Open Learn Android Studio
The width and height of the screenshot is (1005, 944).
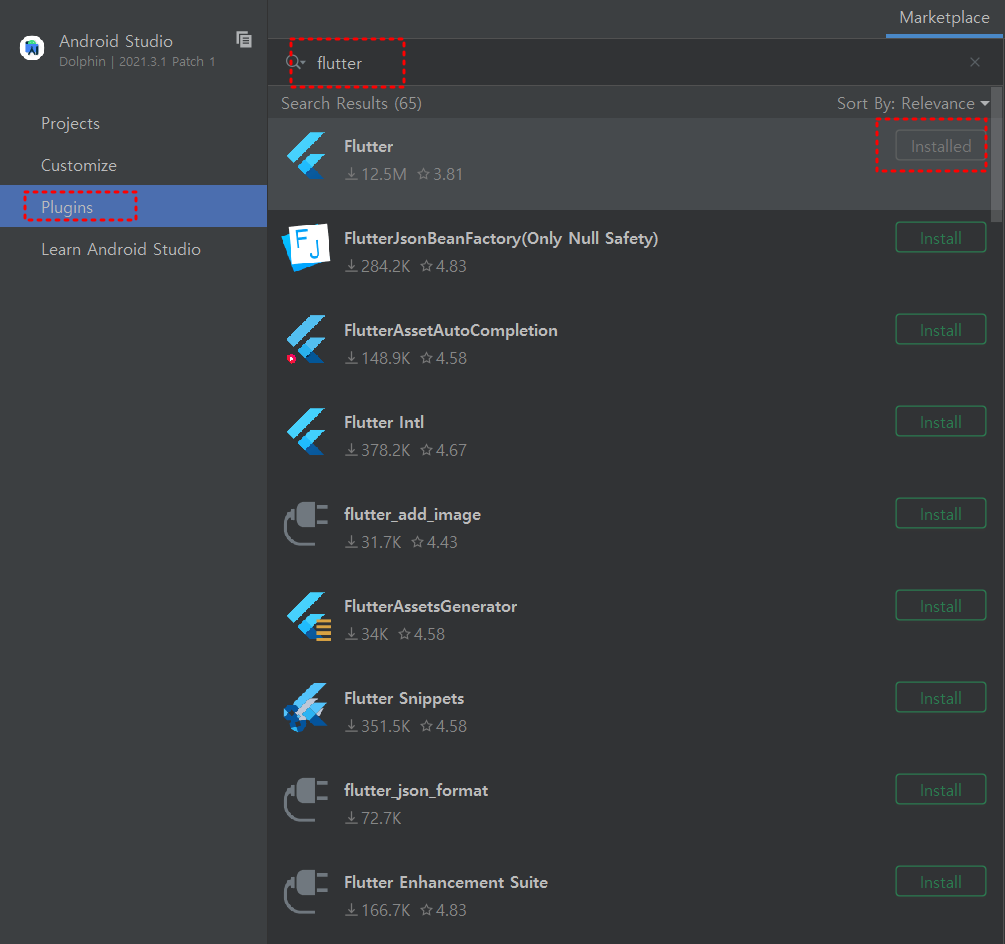click(120, 249)
